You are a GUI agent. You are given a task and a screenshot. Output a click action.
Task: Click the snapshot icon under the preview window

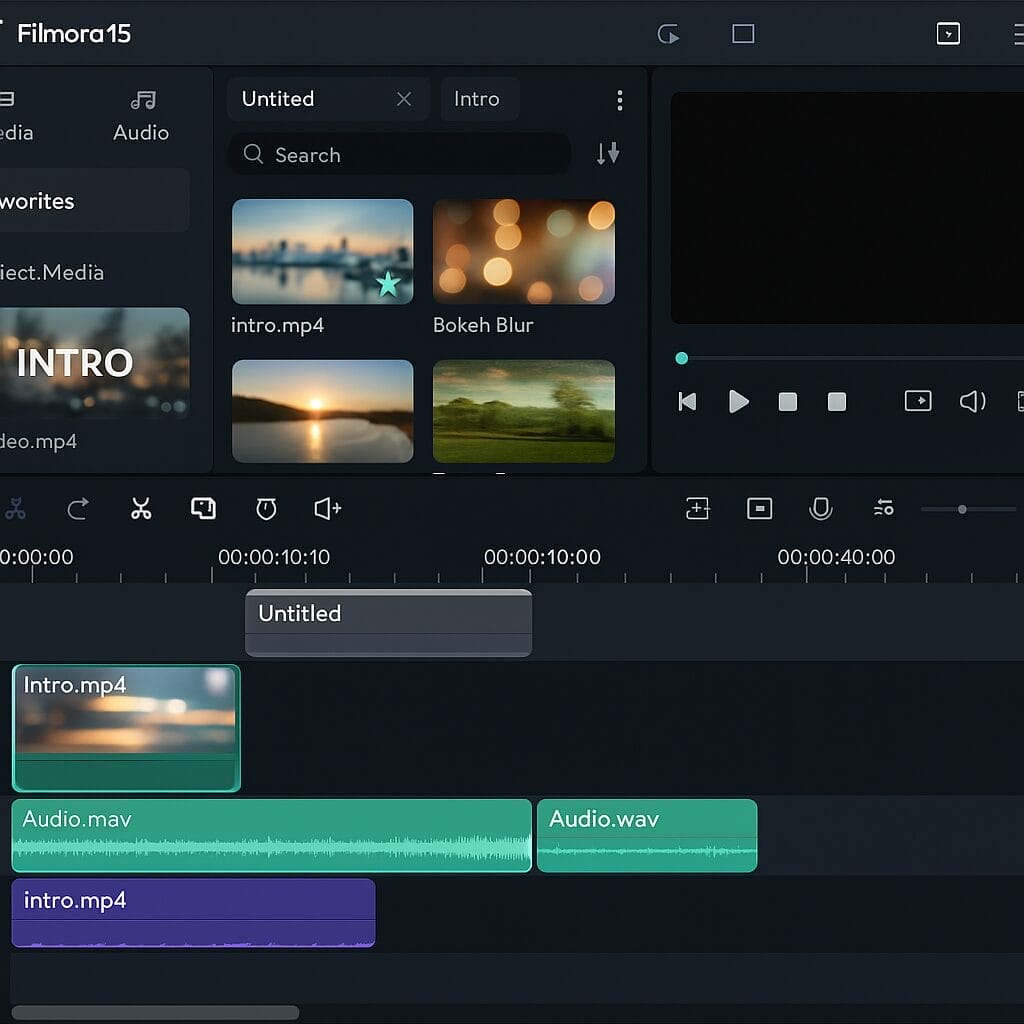pos(918,401)
